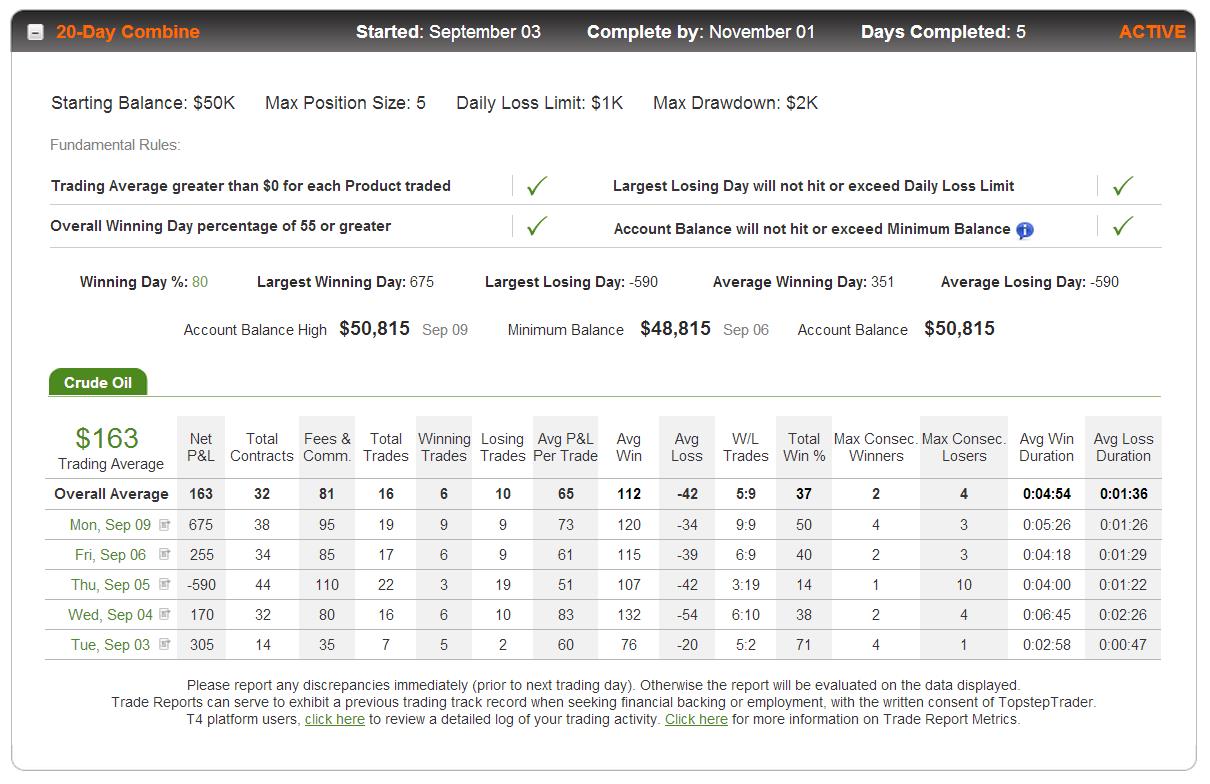Click the Overall Average row label

[x=111, y=494]
